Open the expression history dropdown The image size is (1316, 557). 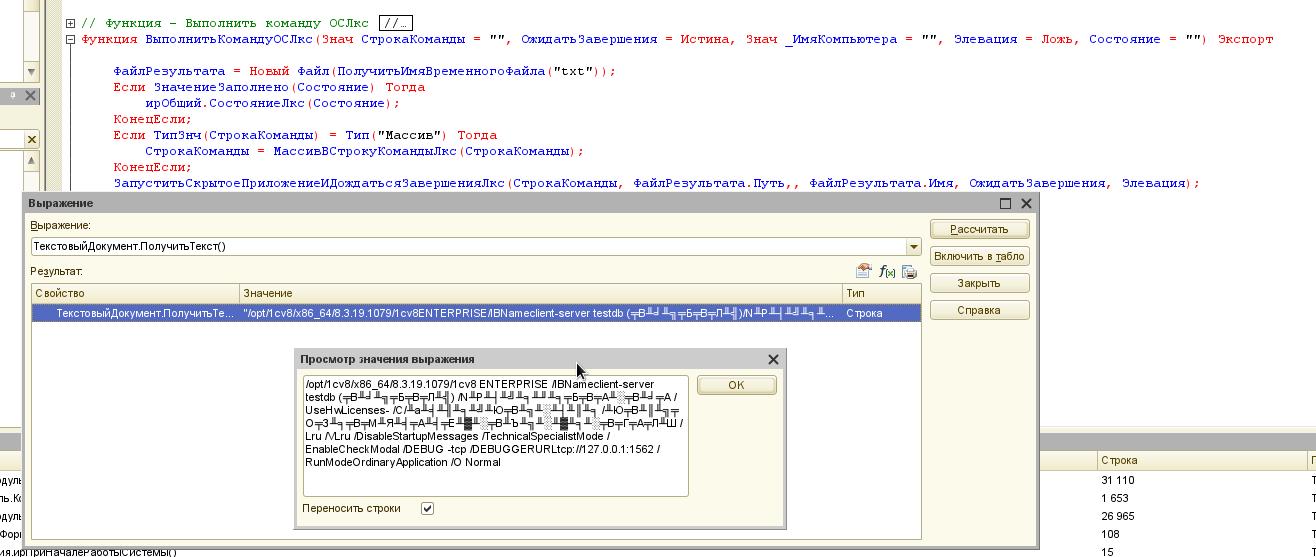(x=913, y=247)
